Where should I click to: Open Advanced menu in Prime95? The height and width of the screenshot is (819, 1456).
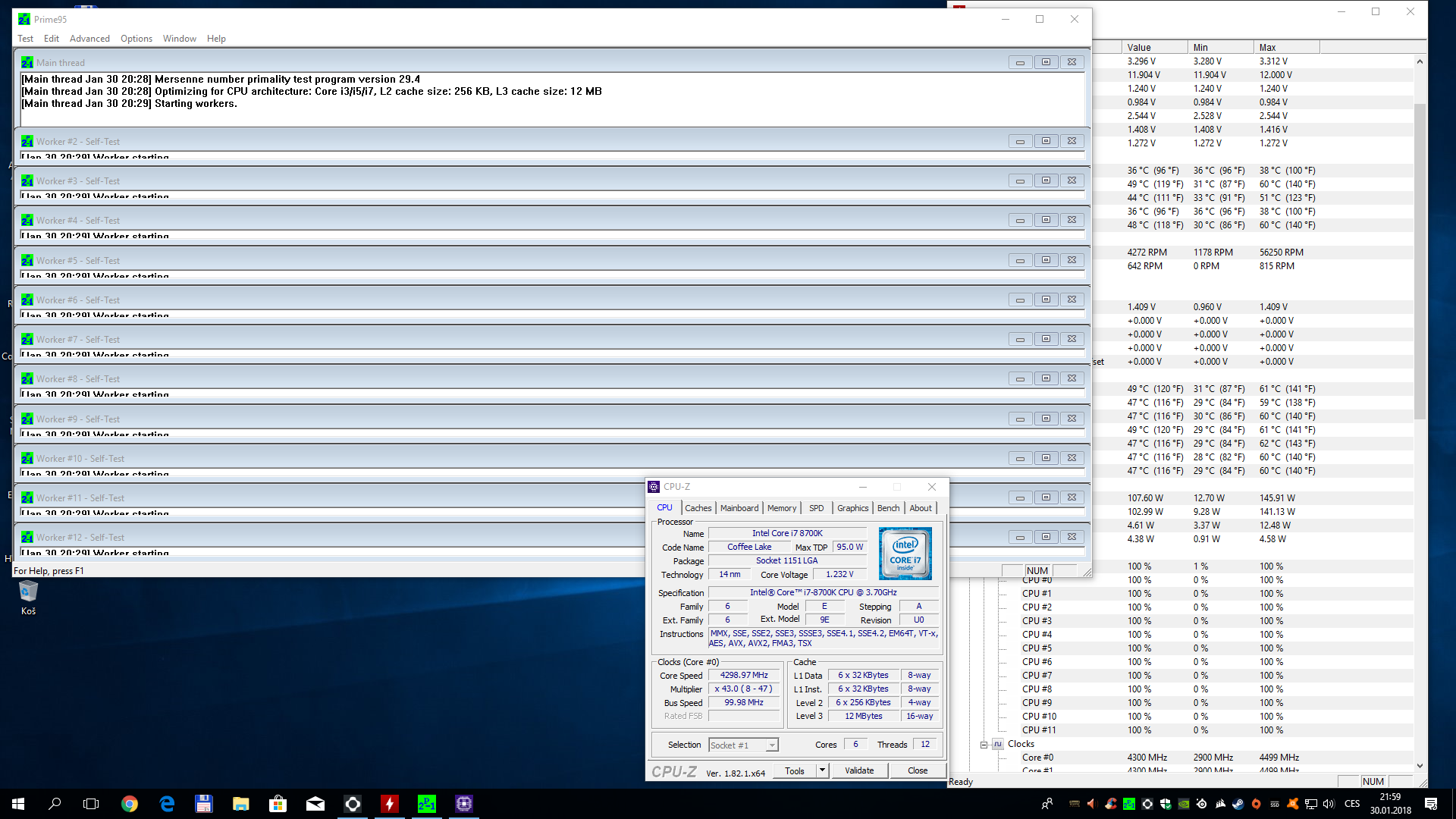click(x=89, y=39)
